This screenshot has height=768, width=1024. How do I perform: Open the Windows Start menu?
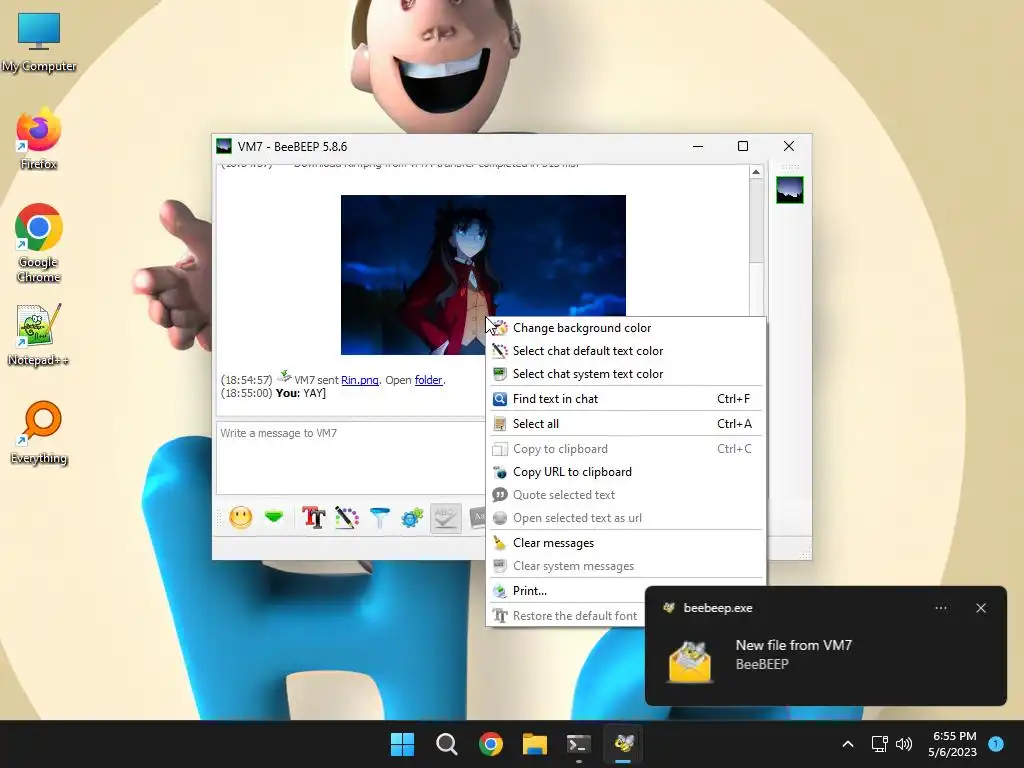(402, 744)
